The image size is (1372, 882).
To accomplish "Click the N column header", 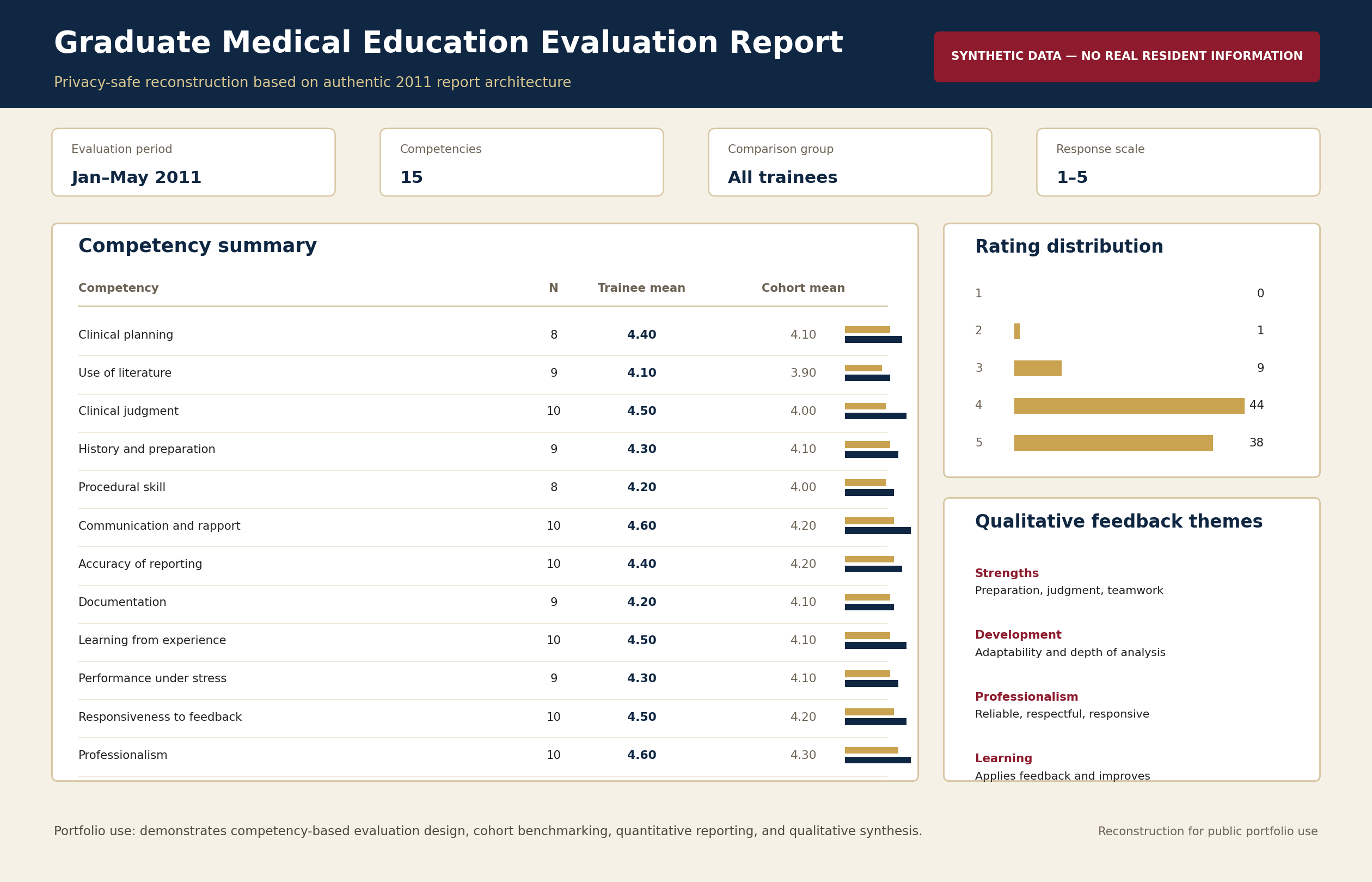I will (x=553, y=288).
